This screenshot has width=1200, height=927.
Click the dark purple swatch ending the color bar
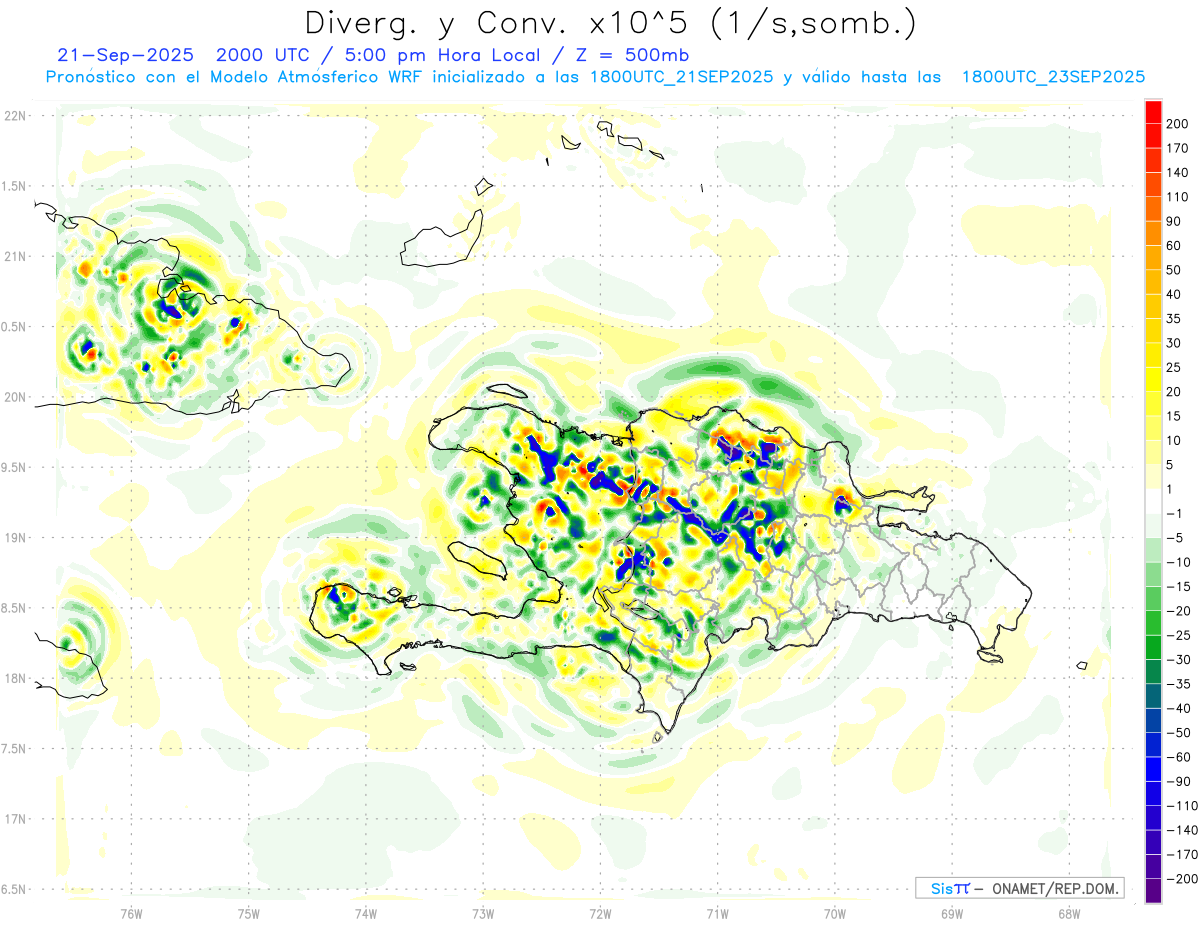1154,890
